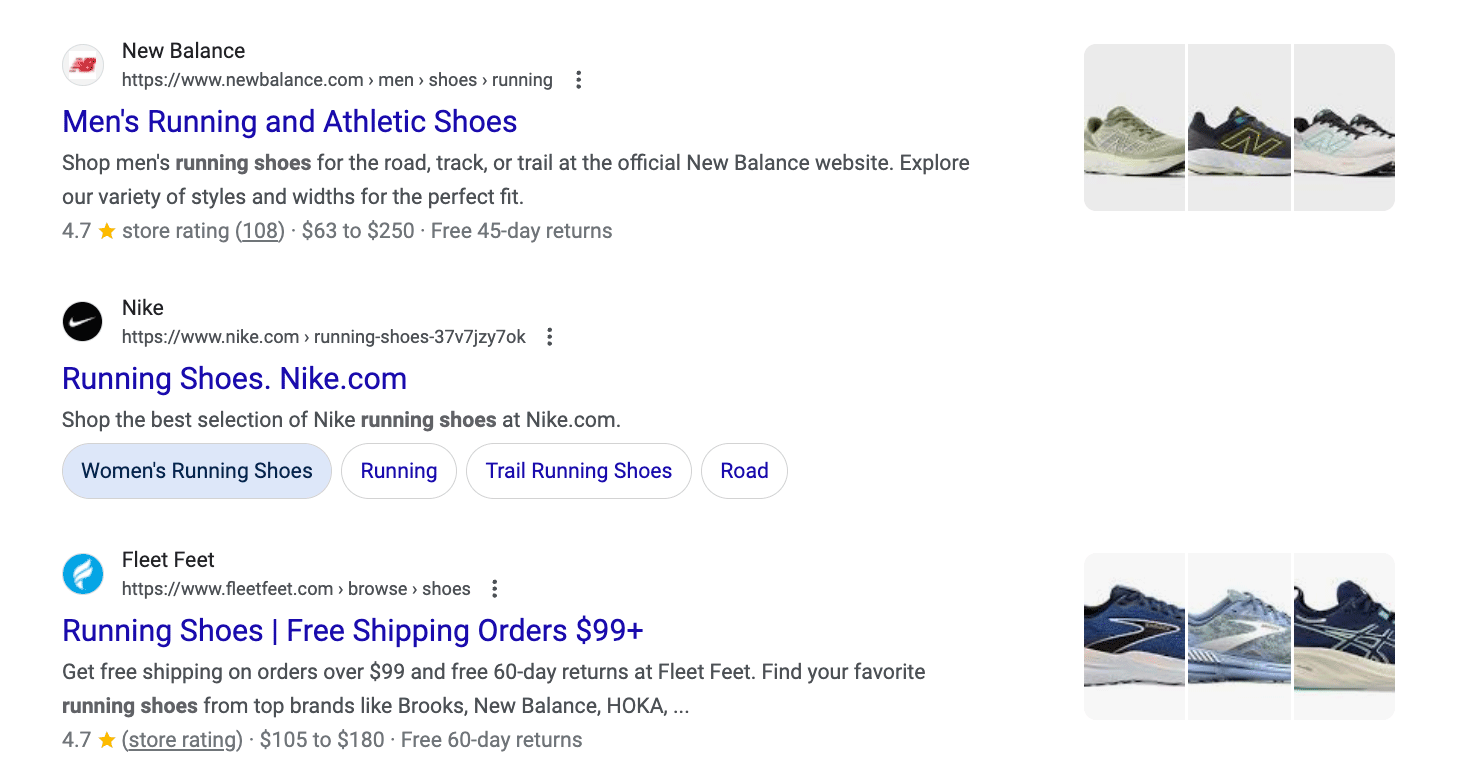Open the three-dot menu for Fleet Feet result

495,589
